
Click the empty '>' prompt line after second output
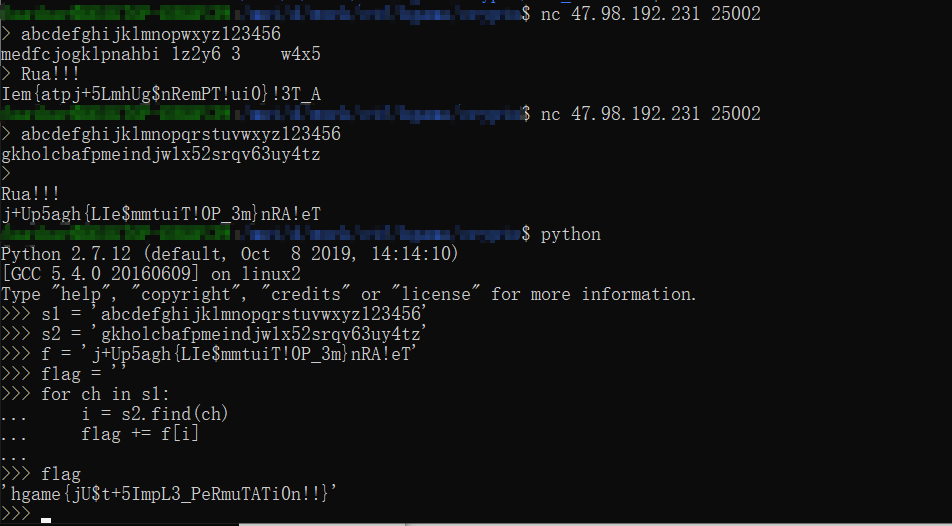(x=6, y=174)
